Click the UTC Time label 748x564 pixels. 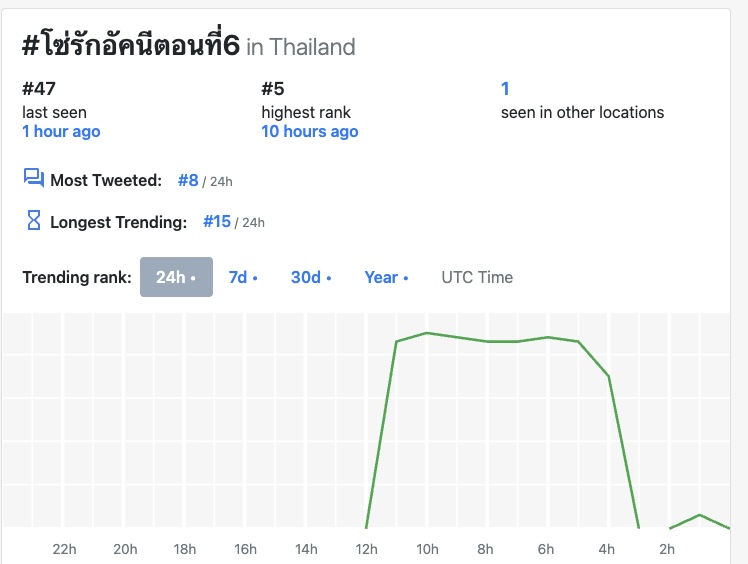coord(477,277)
